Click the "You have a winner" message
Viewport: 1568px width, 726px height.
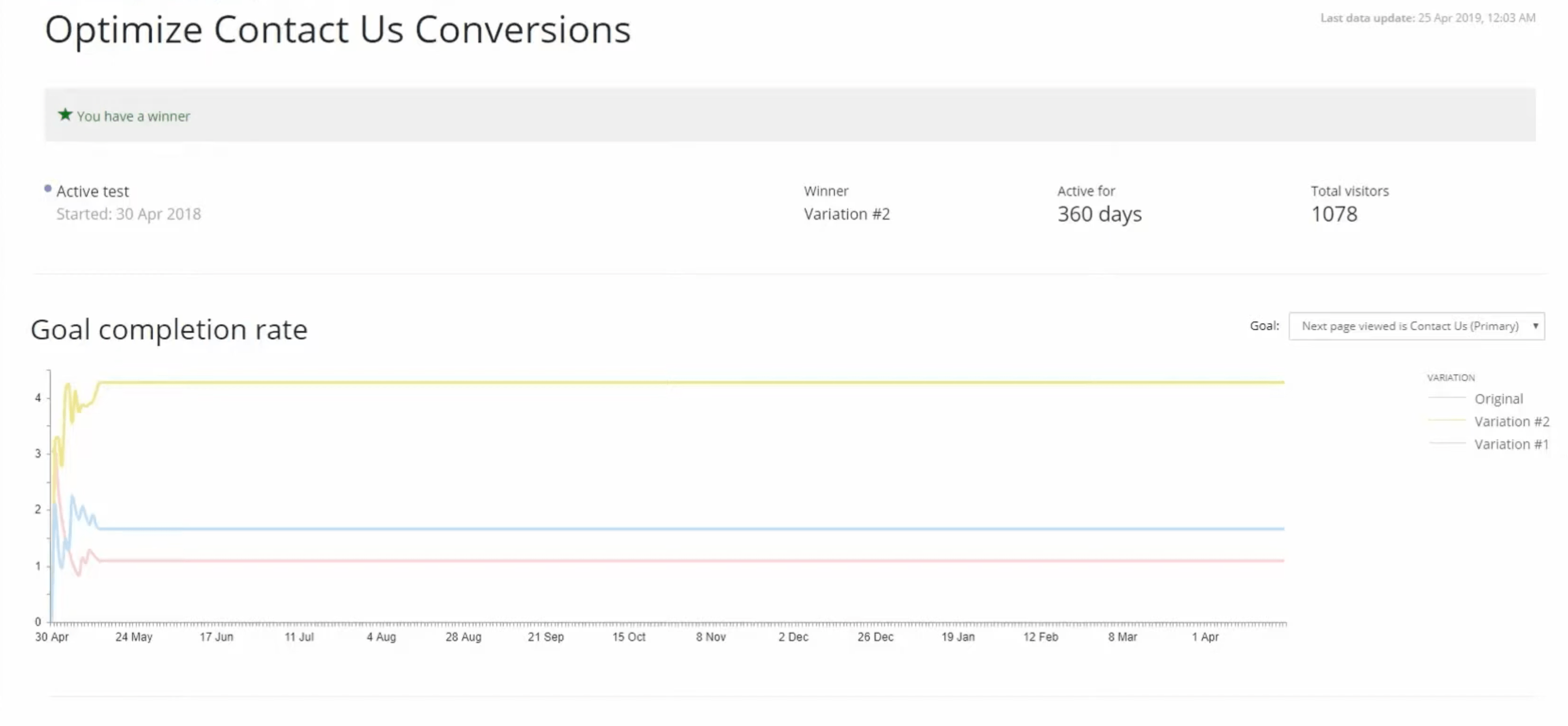point(133,116)
